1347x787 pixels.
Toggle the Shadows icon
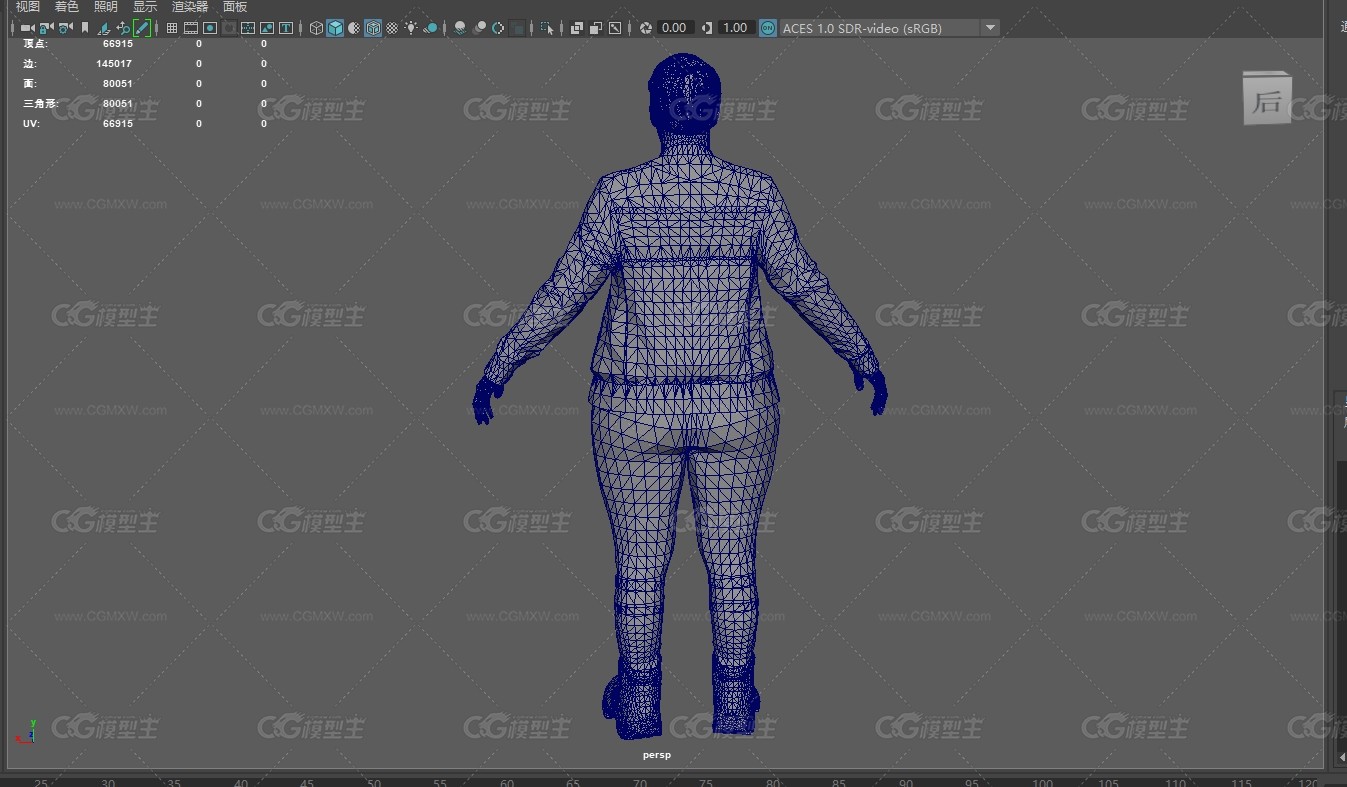pos(430,28)
